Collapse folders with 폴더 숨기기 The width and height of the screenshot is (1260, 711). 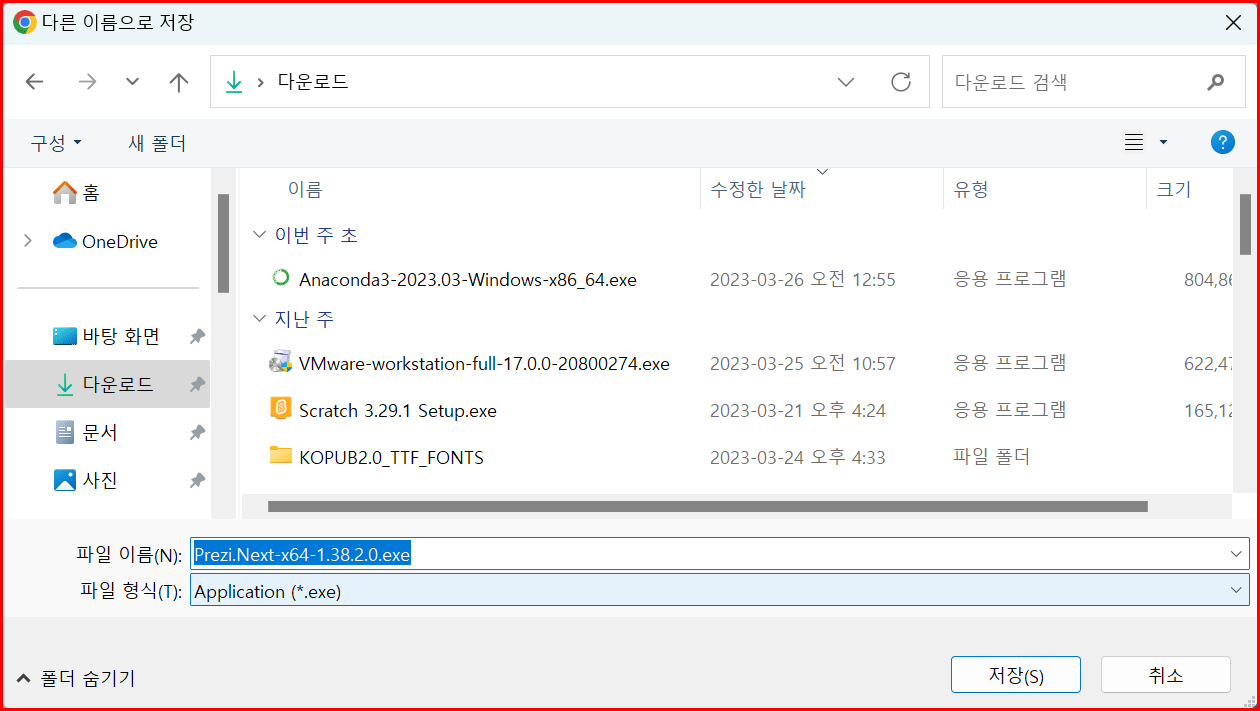click(75, 678)
